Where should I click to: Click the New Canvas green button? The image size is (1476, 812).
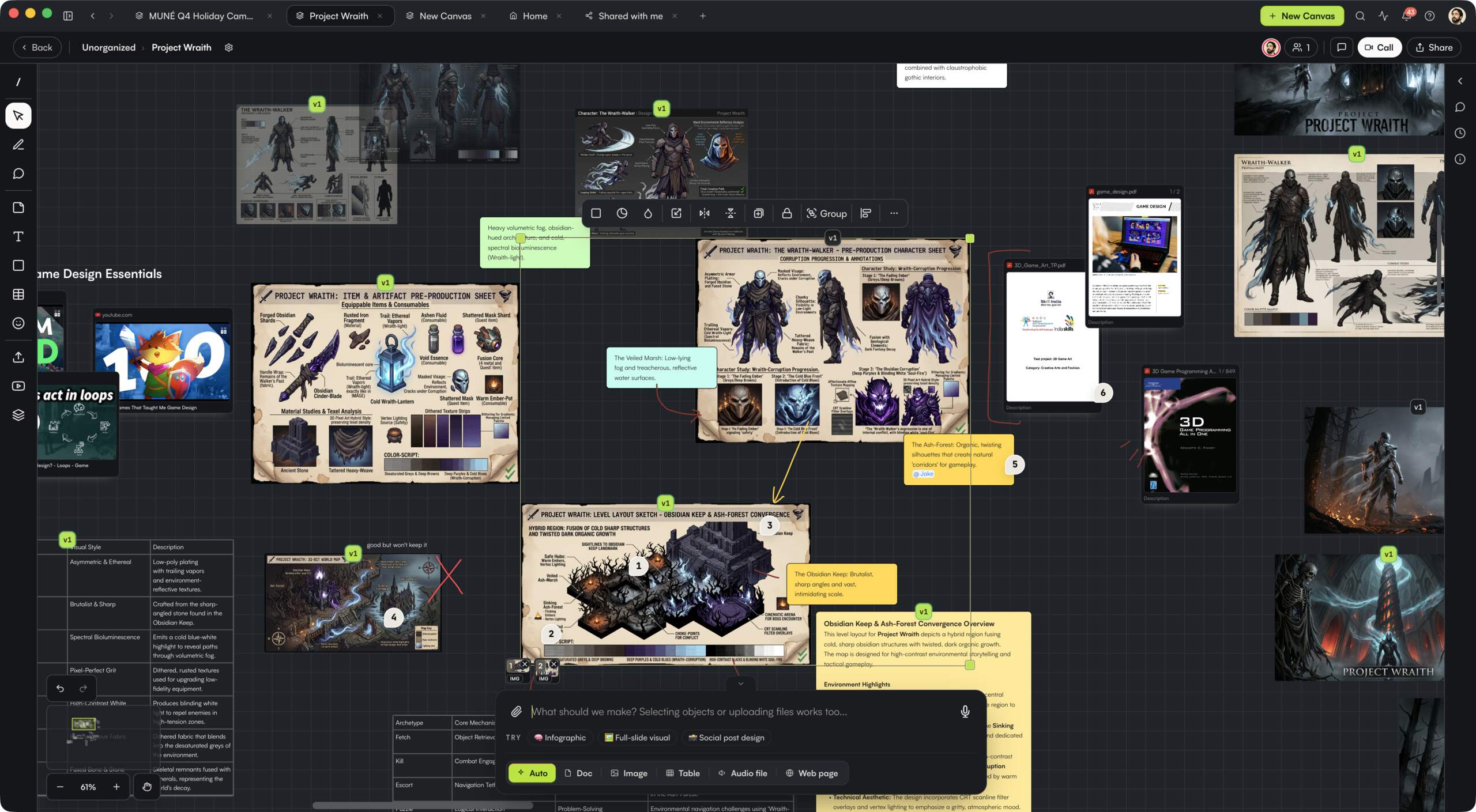click(1302, 16)
